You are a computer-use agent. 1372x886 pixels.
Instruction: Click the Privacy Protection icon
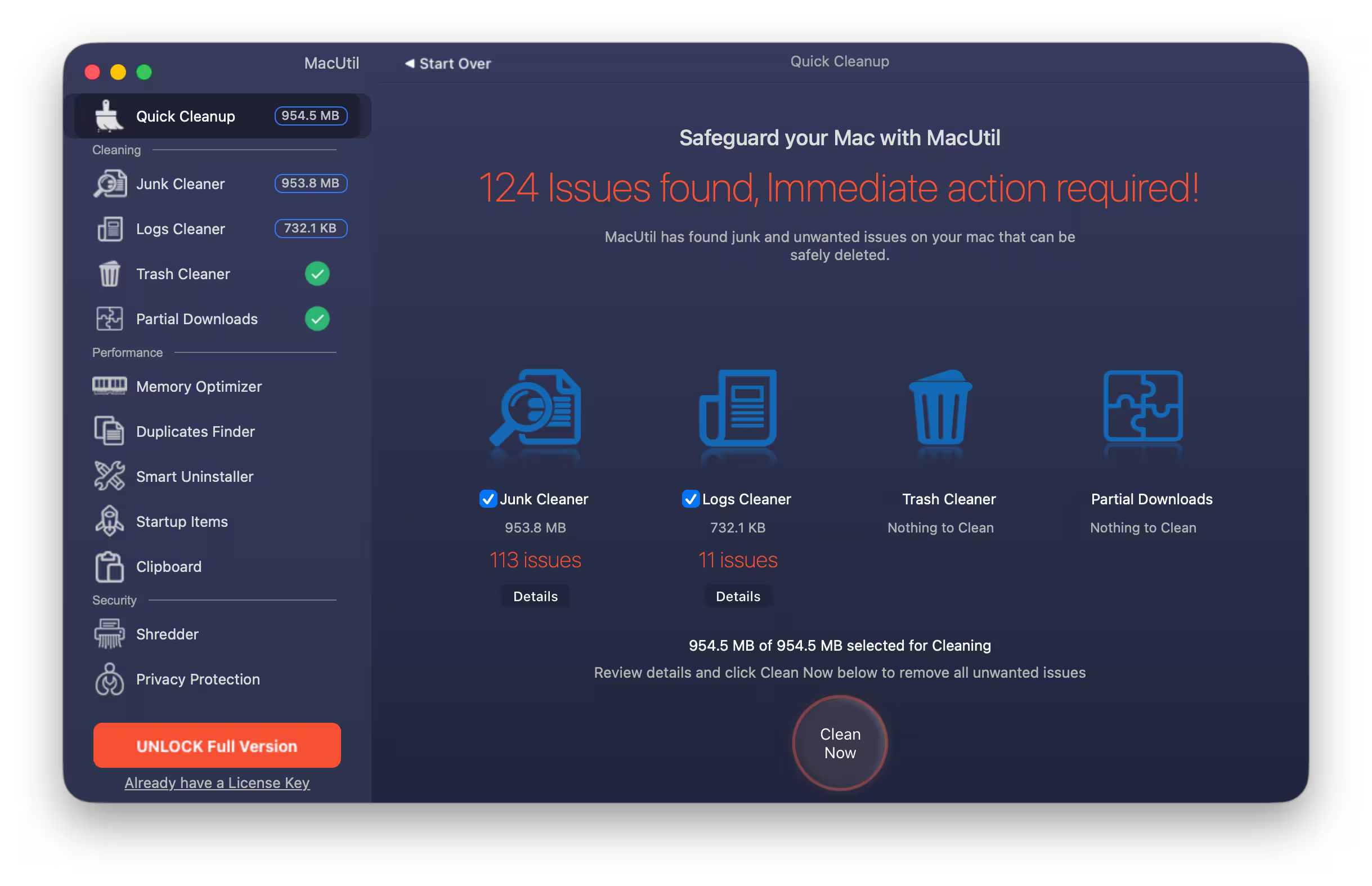click(109, 679)
